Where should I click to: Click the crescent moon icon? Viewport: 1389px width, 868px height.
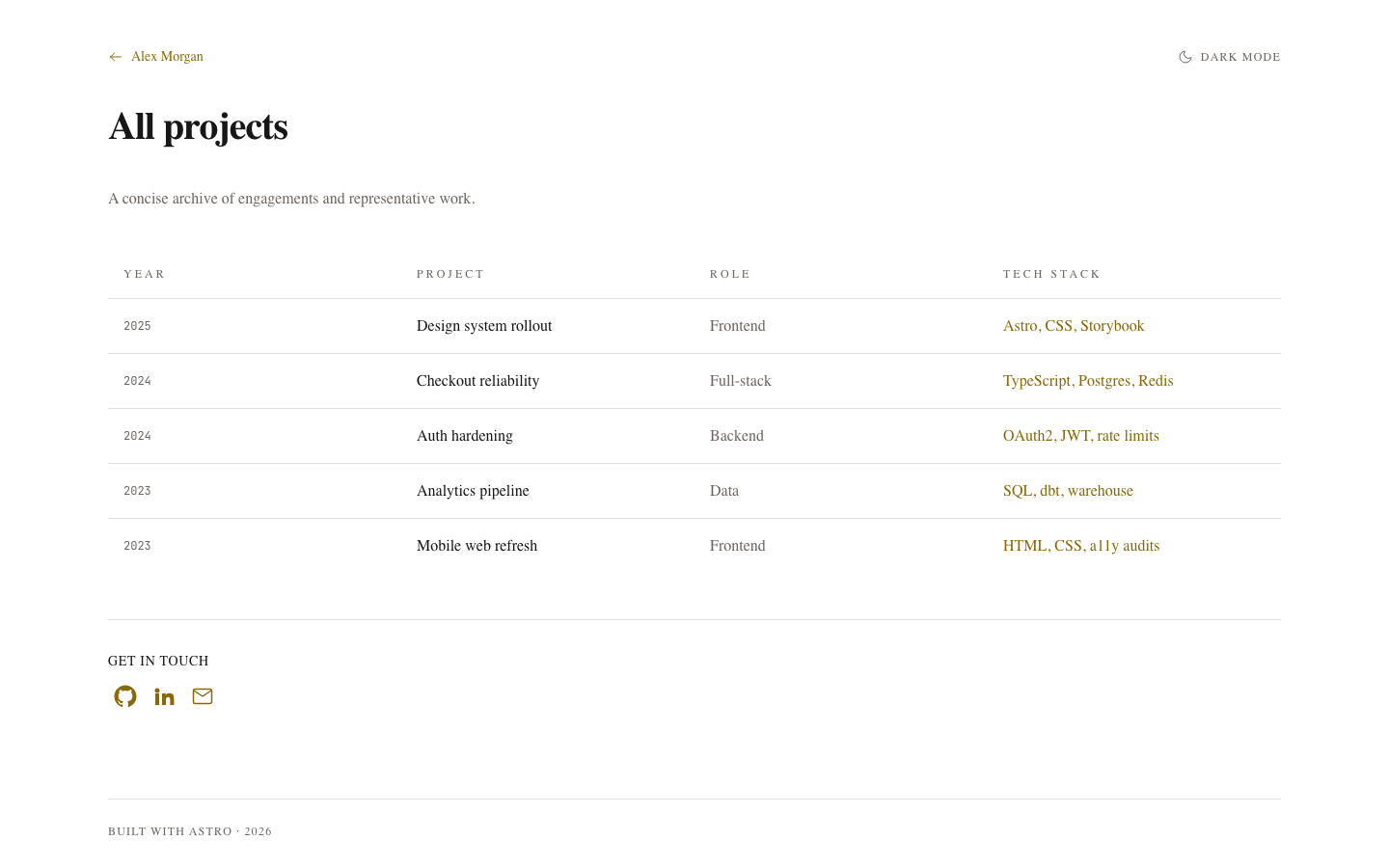click(x=1185, y=57)
